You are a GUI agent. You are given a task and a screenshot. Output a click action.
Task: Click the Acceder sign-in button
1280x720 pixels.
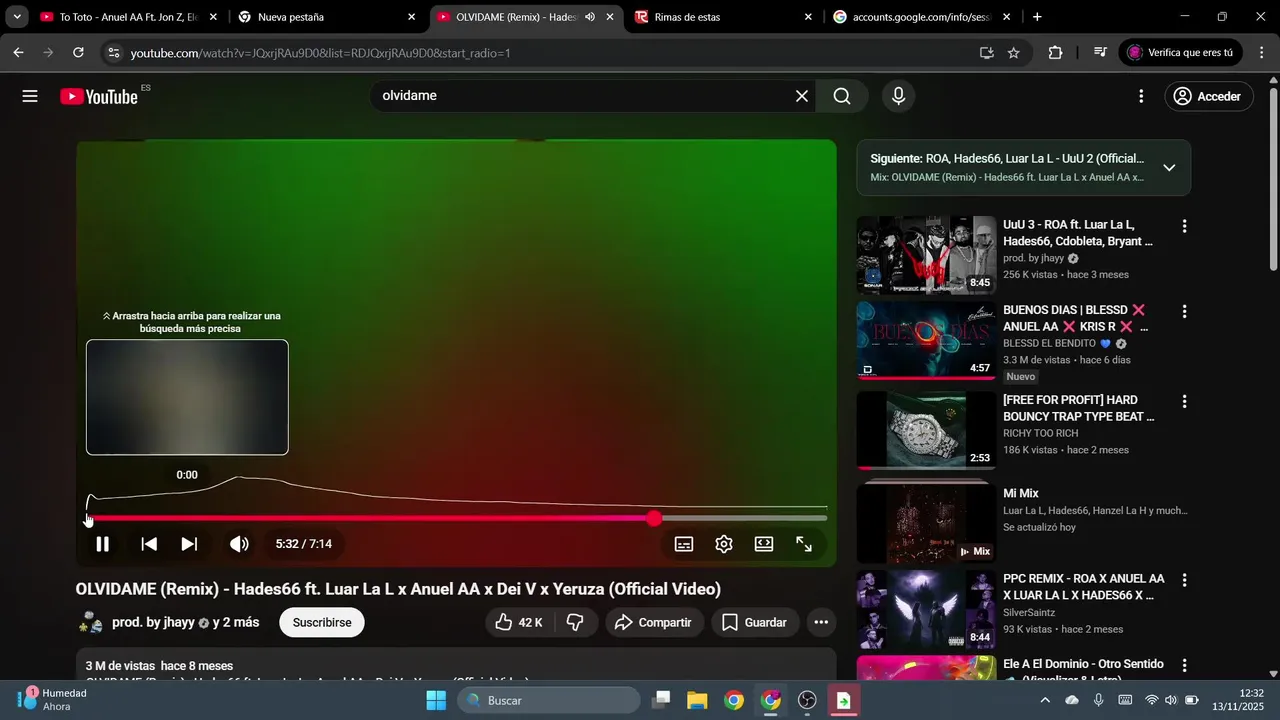(1208, 96)
